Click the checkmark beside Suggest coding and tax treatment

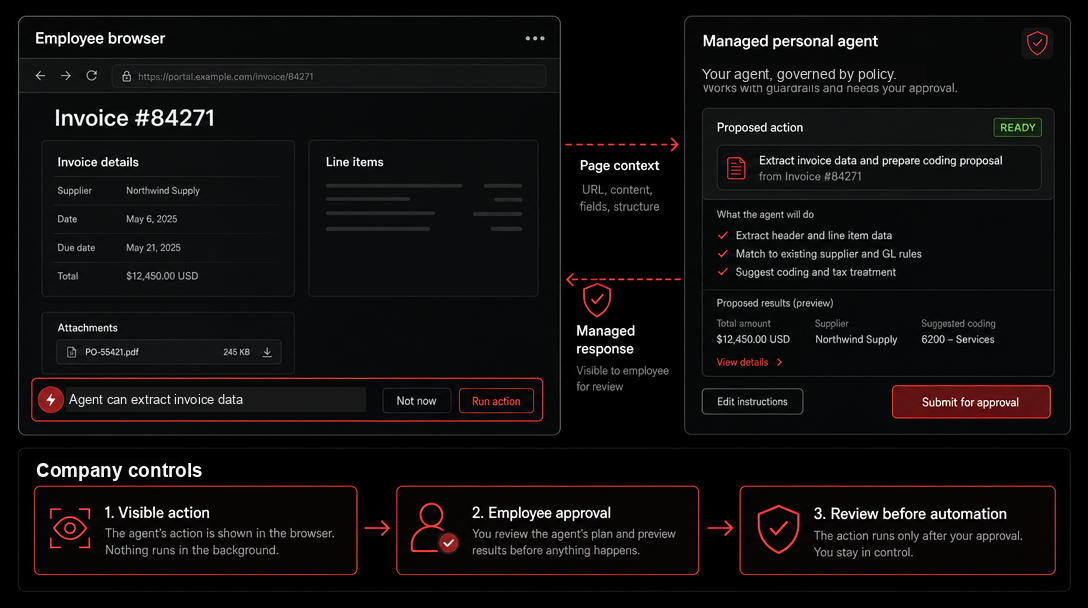pos(723,272)
